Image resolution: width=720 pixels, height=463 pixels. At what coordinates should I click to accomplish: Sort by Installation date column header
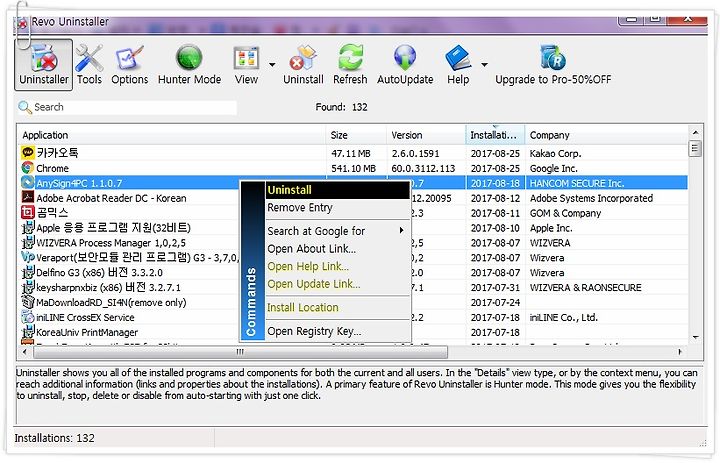[x=495, y=135]
